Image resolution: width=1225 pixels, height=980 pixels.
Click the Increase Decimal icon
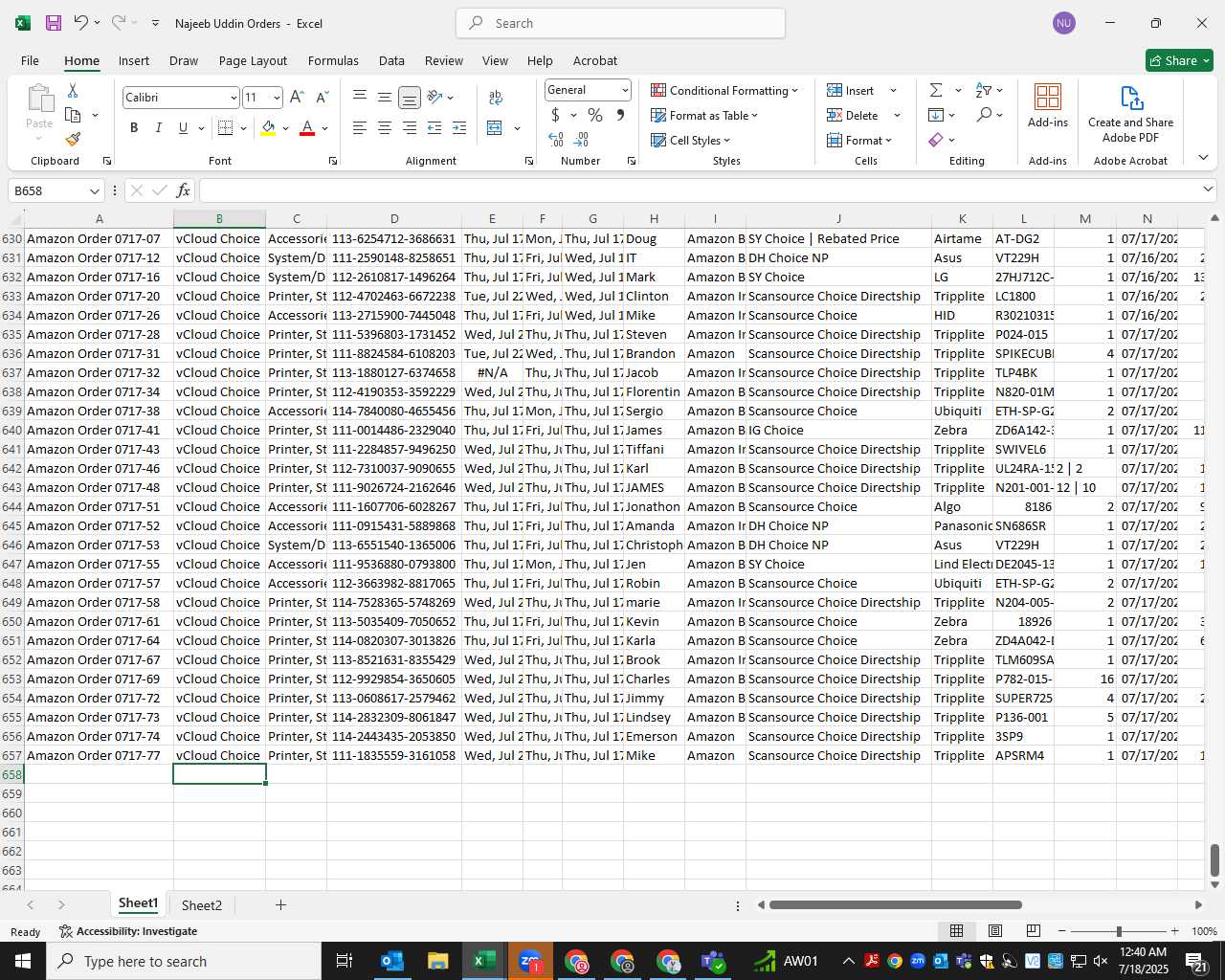tap(556, 140)
